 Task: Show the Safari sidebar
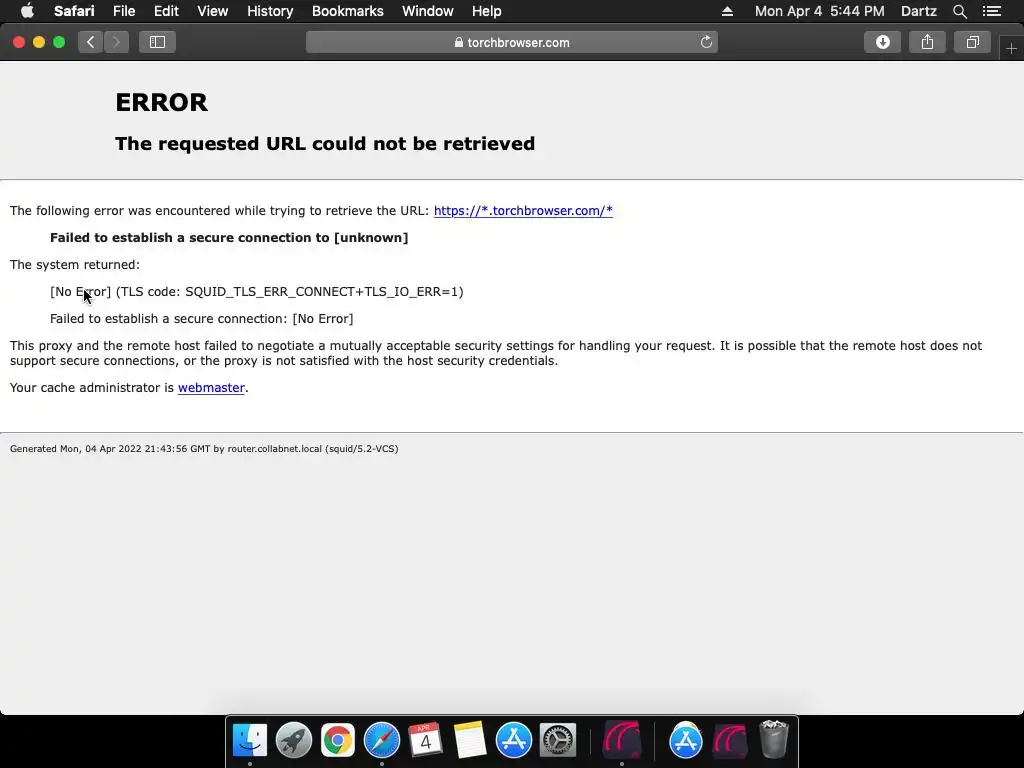coord(157,42)
